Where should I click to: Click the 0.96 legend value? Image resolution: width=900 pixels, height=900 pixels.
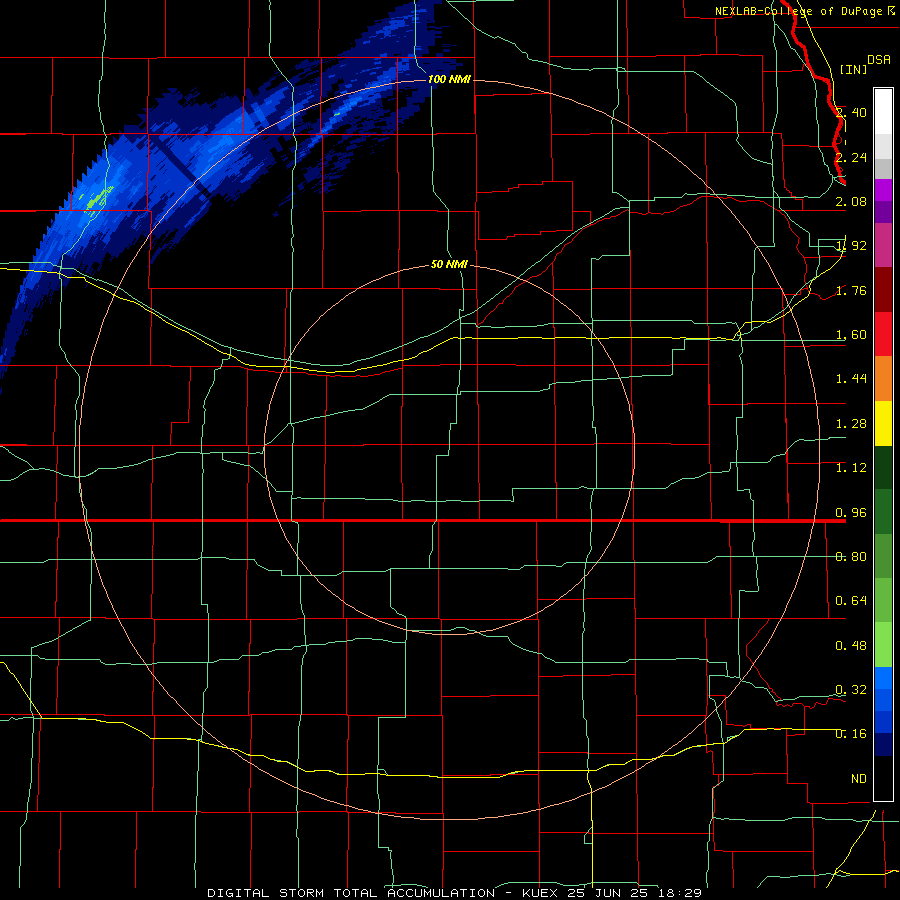tap(851, 513)
